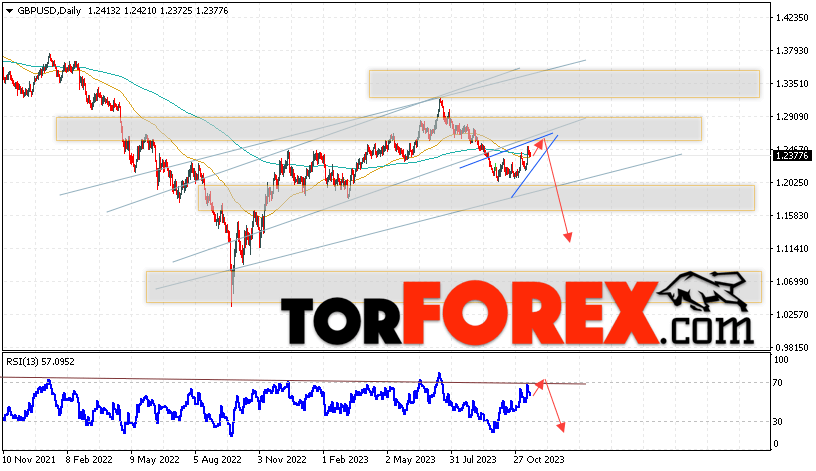Select the gray support zone near 1.20250
This screenshot has width=816, height=471.
[476, 198]
